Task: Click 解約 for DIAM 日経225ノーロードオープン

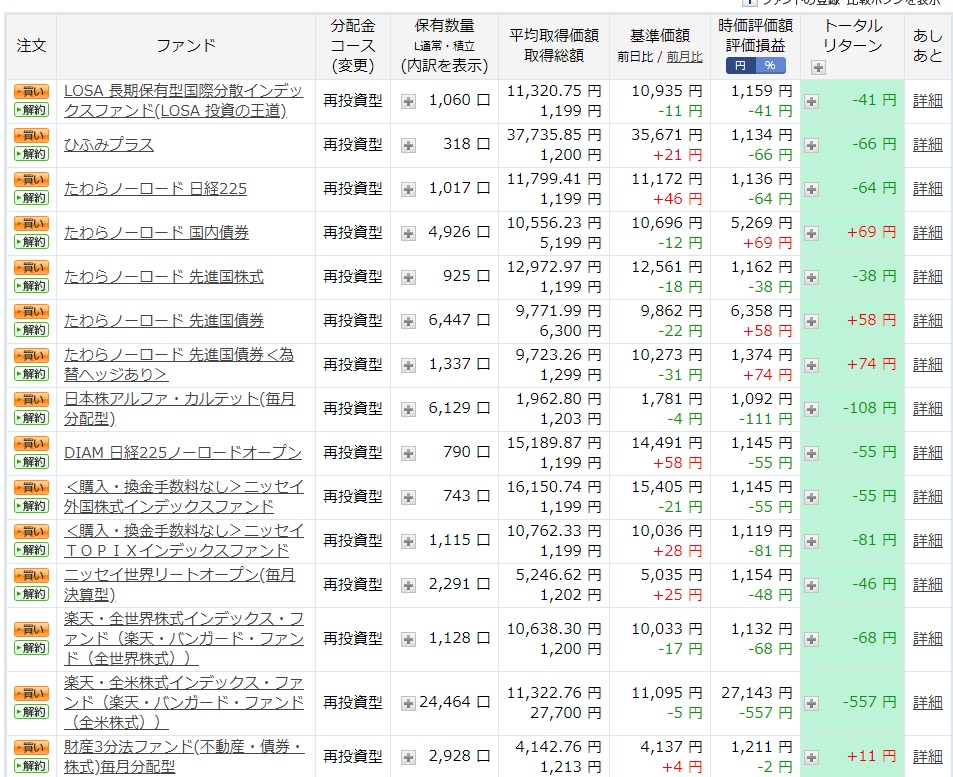Action: (30, 460)
